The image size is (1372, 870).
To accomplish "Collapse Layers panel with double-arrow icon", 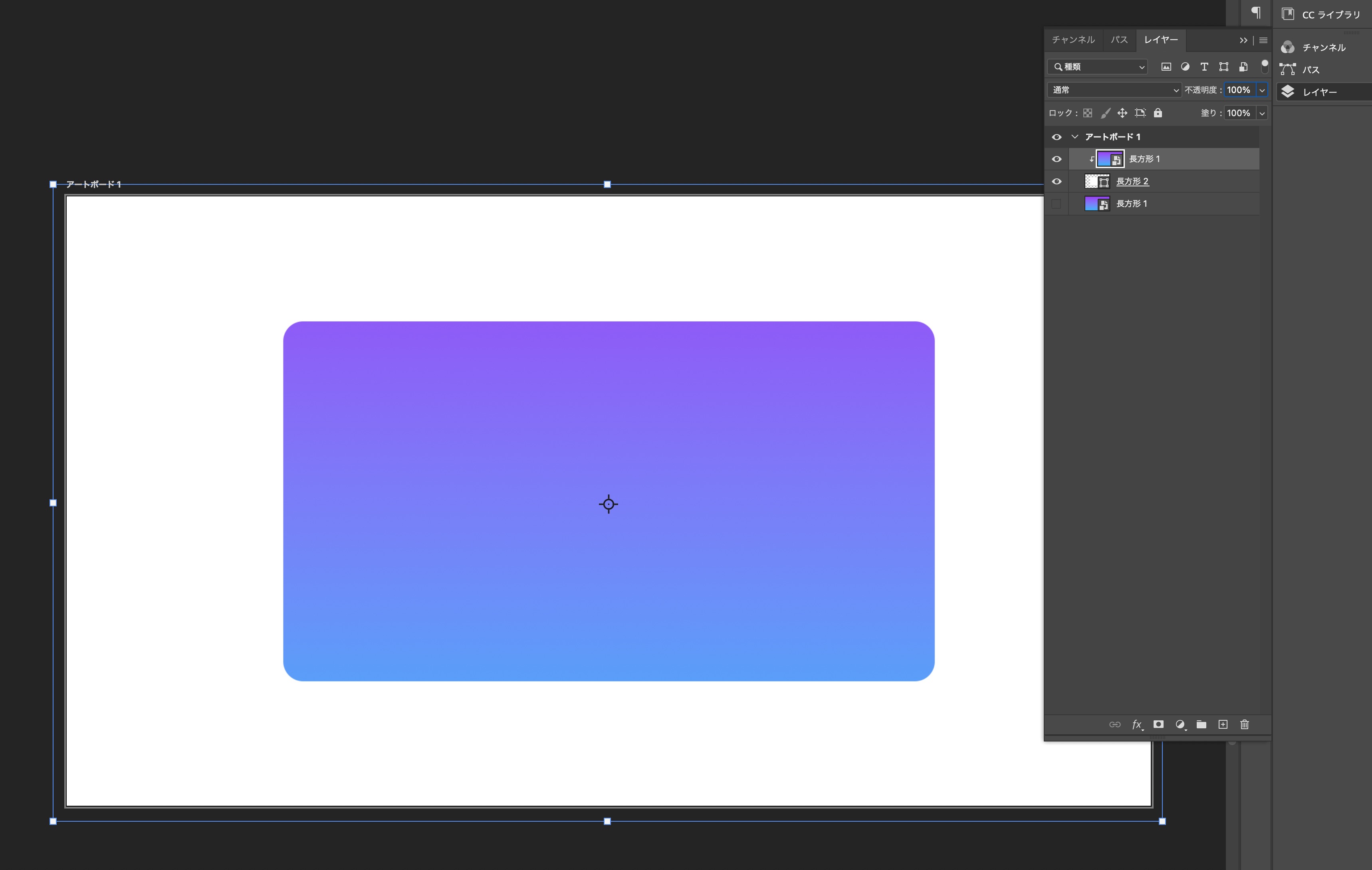I will pos(1243,40).
